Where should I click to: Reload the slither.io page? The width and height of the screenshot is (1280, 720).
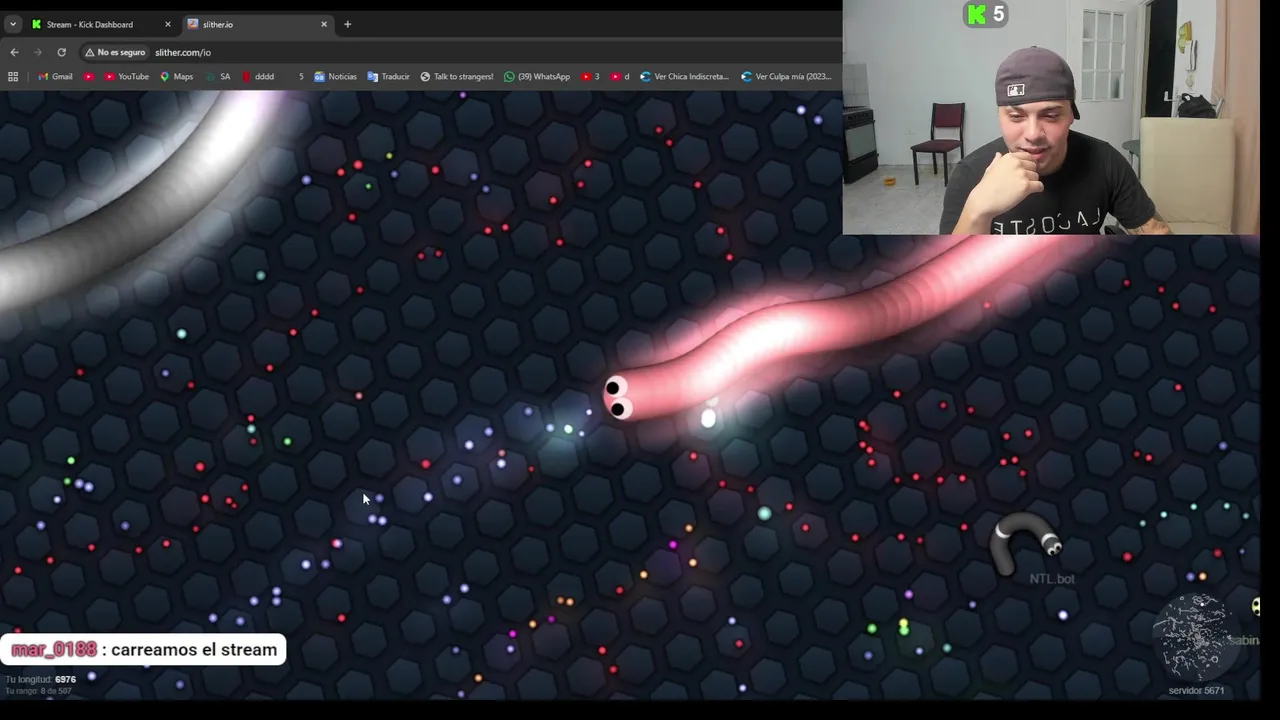pyautogui.click(x=62, y=52)
